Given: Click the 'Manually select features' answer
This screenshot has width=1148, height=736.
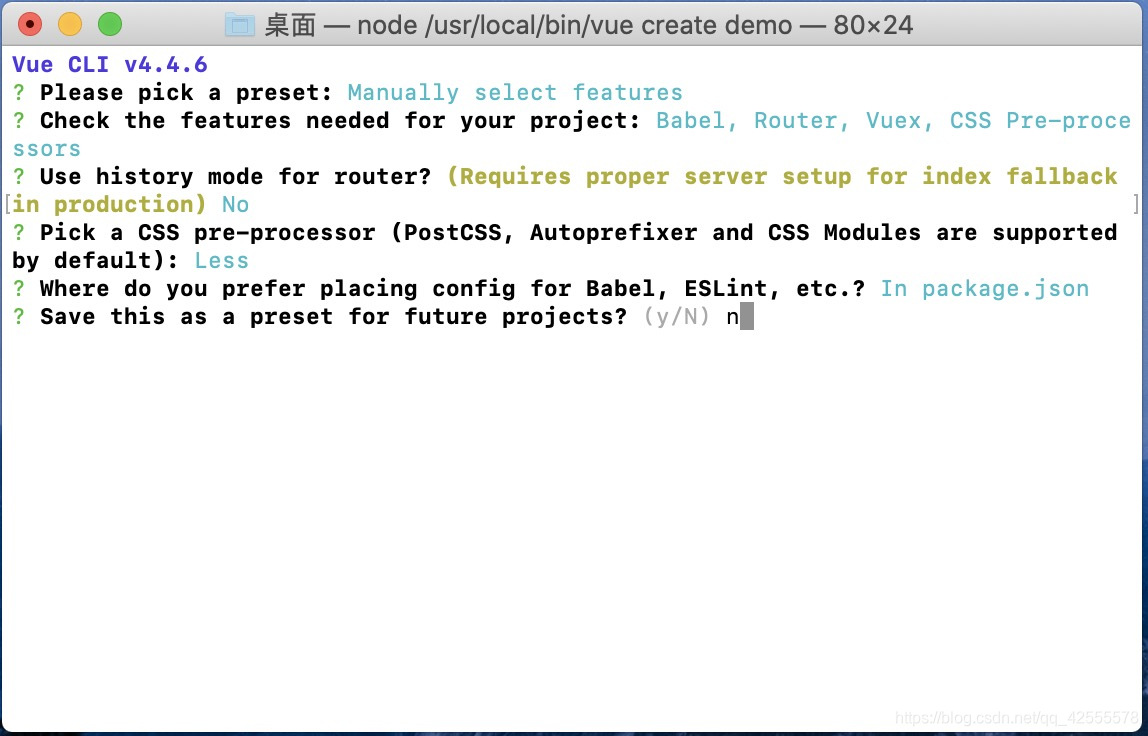Looking at the screenshot, I should pyautogui.click(x=515, y=93).
